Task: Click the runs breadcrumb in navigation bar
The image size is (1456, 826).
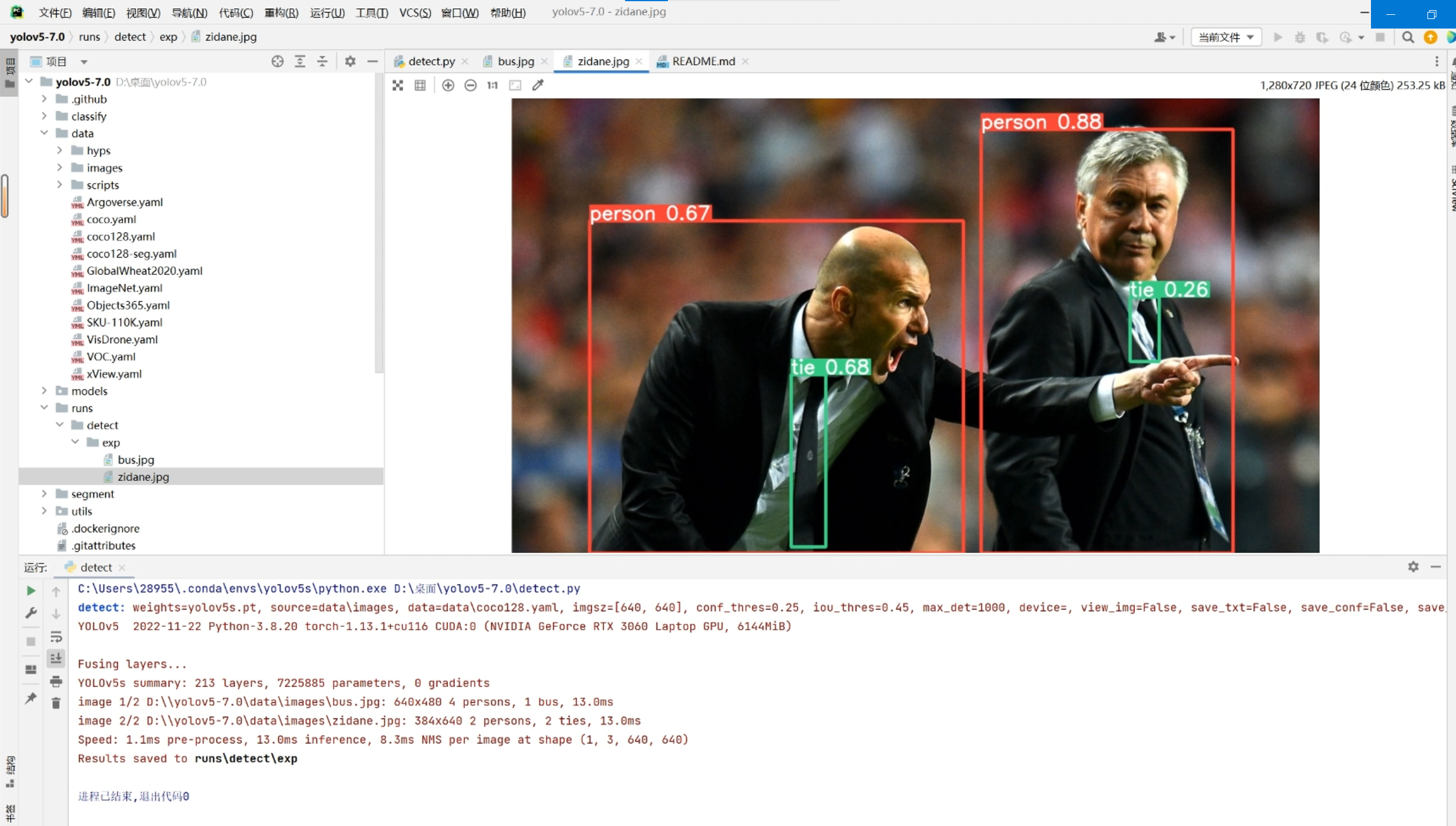Action: [89, 37]
